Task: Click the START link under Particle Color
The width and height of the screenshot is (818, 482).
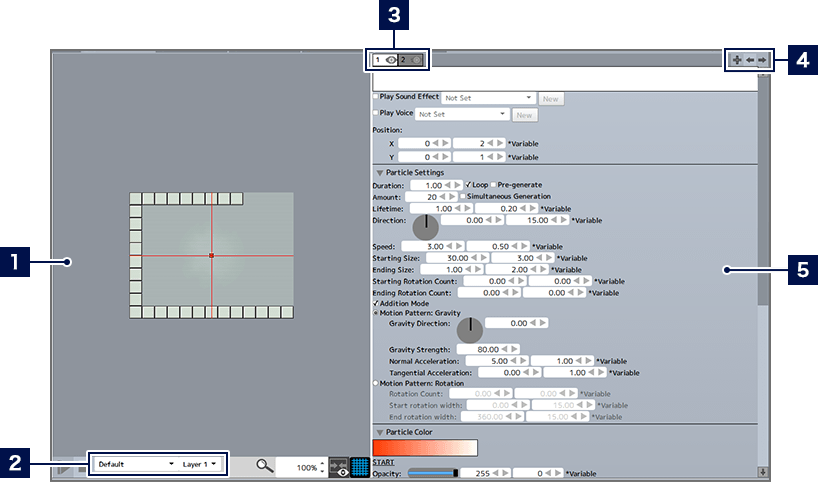Action: (383, 462)
